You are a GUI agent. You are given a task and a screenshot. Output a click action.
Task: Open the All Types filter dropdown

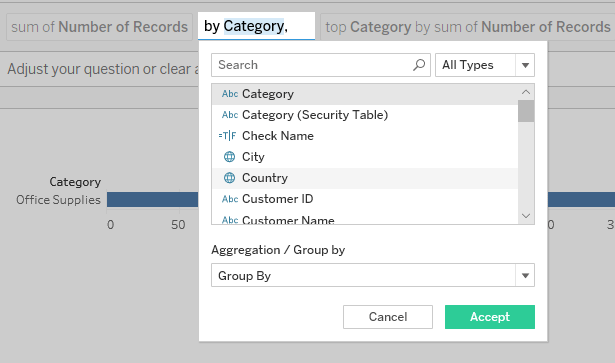(485, 65)
